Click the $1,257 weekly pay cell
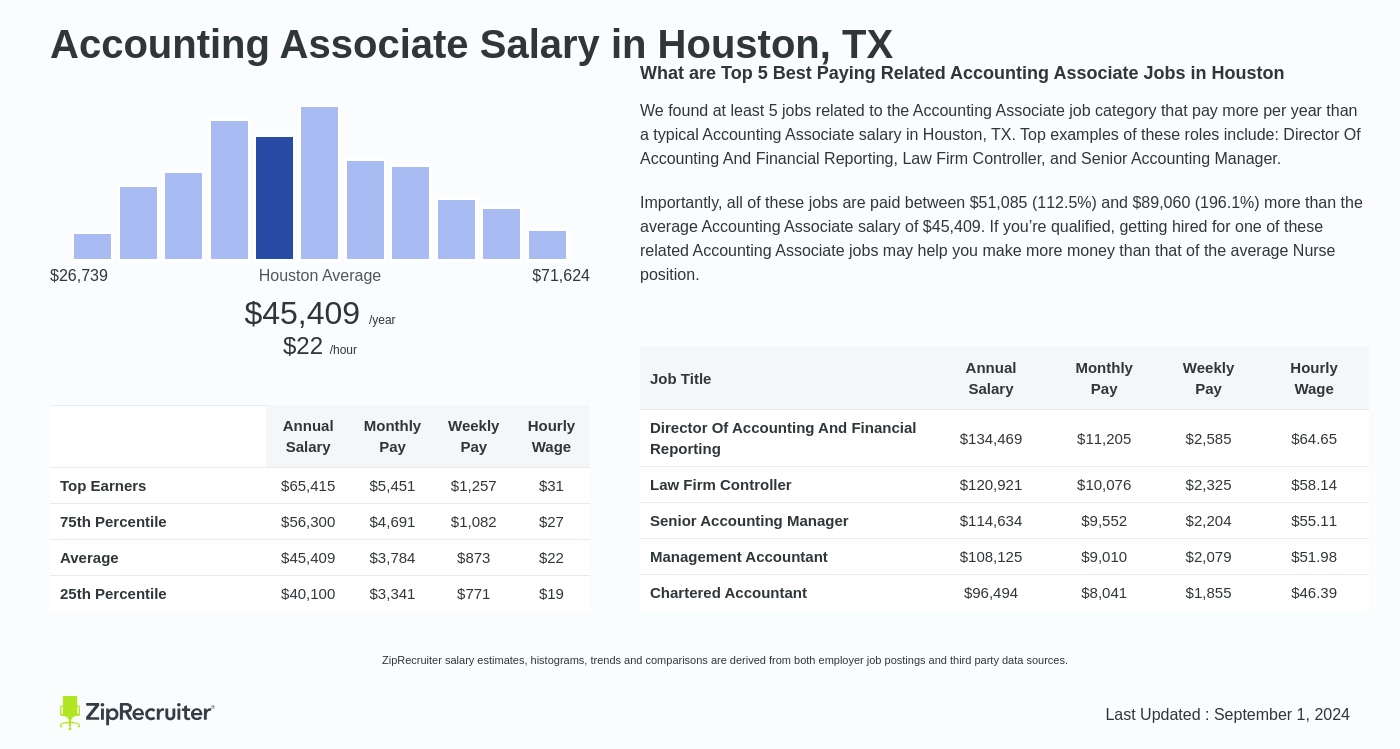Screen dimensions: 1400x749 (x=473, y=486)
